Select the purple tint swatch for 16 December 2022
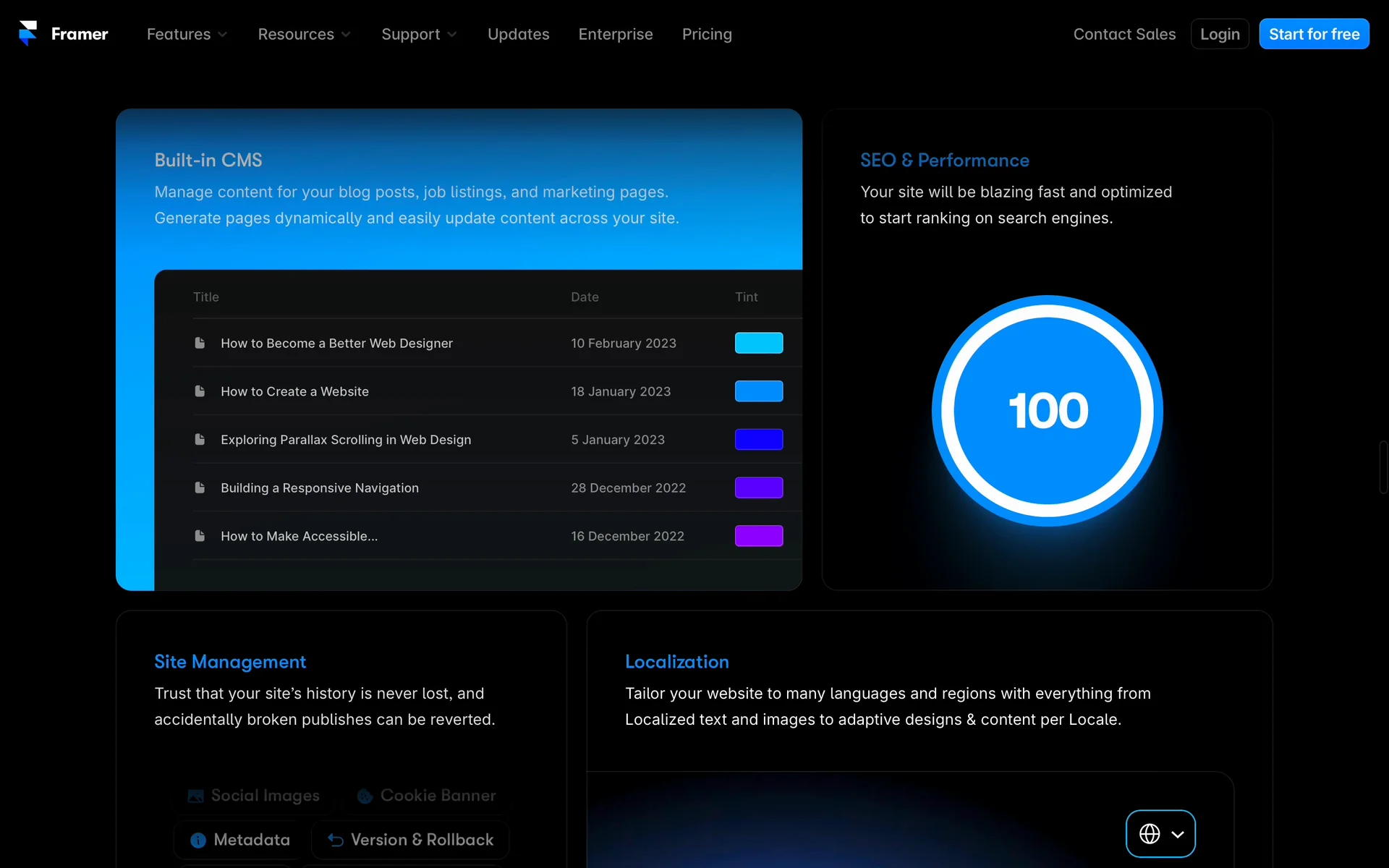1389x868 pixels. click(758, 536)
